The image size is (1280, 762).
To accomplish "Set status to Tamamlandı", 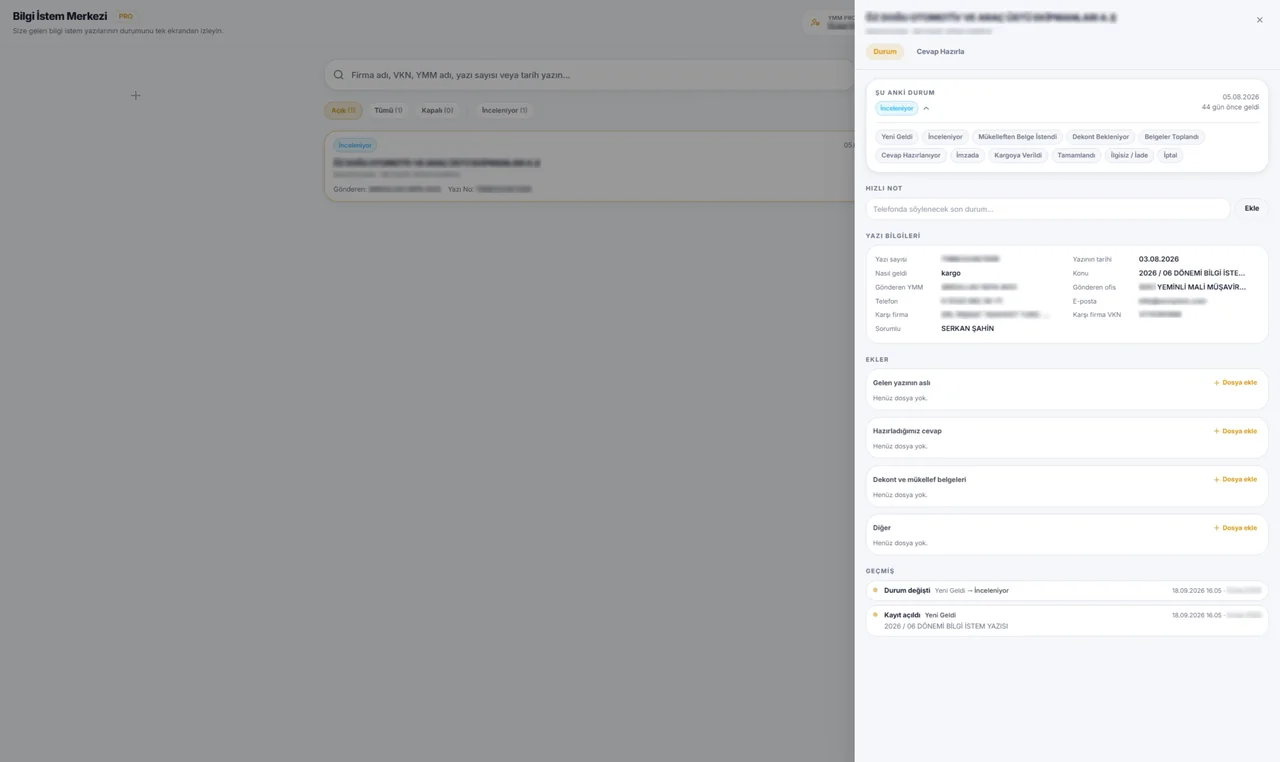I will (1076, 156).
